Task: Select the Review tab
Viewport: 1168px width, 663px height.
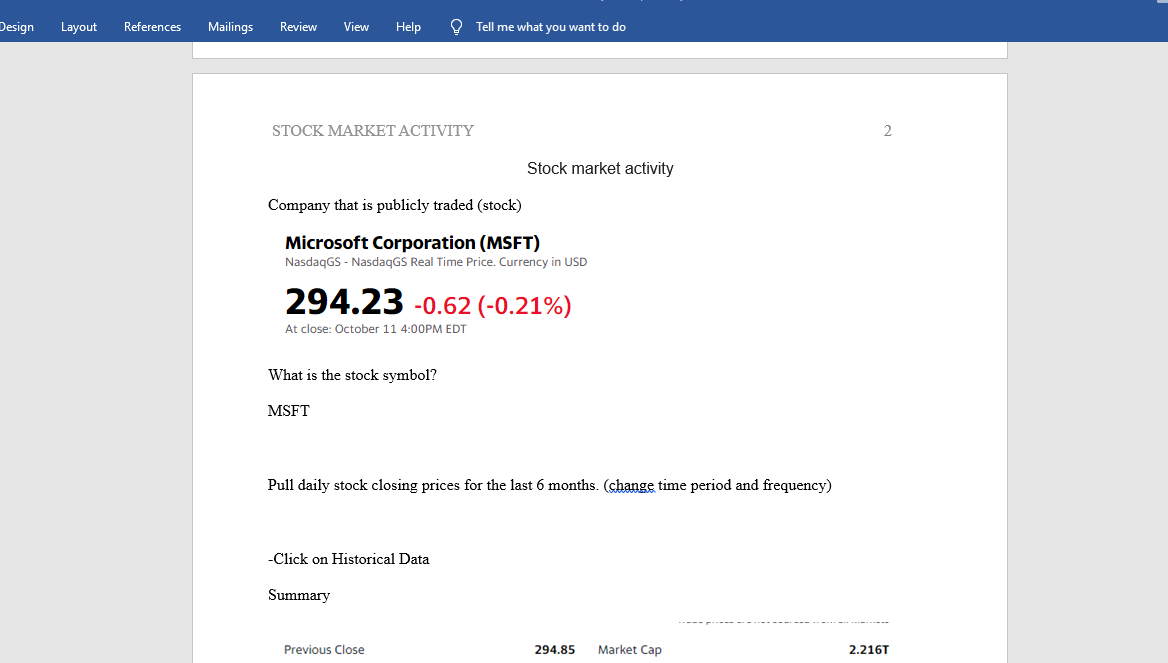Action: [298, 27]
